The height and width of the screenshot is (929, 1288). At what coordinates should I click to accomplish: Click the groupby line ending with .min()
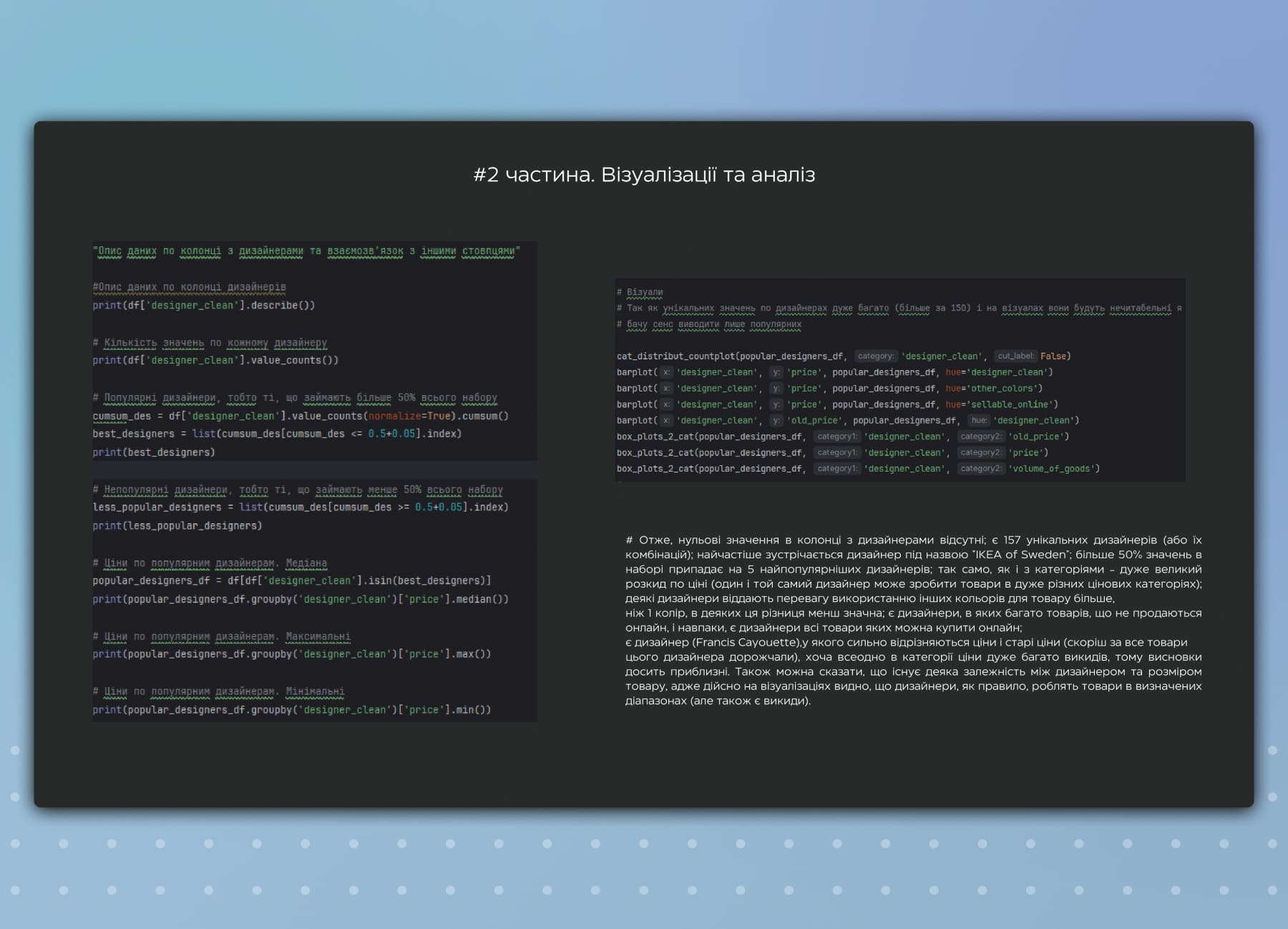[x=292, y=711]
